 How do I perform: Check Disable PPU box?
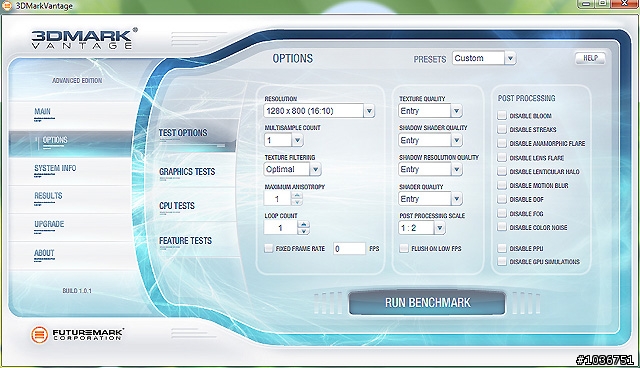502,248
